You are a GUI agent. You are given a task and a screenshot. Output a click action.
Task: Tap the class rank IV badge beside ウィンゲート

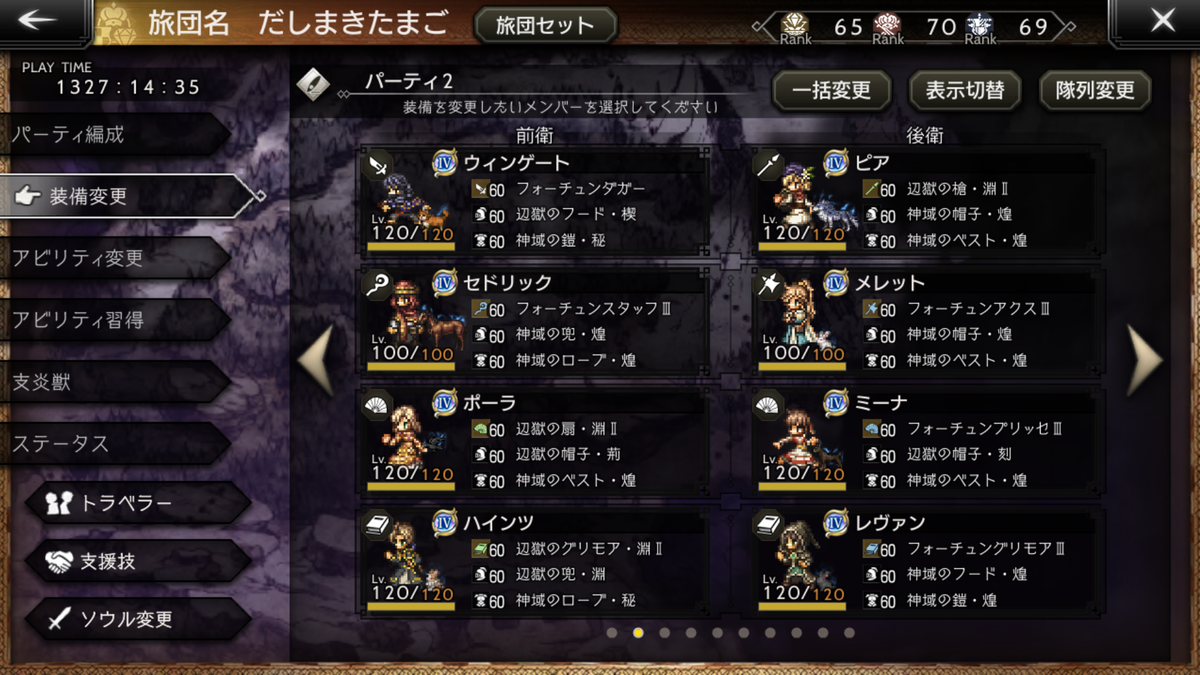445,162
